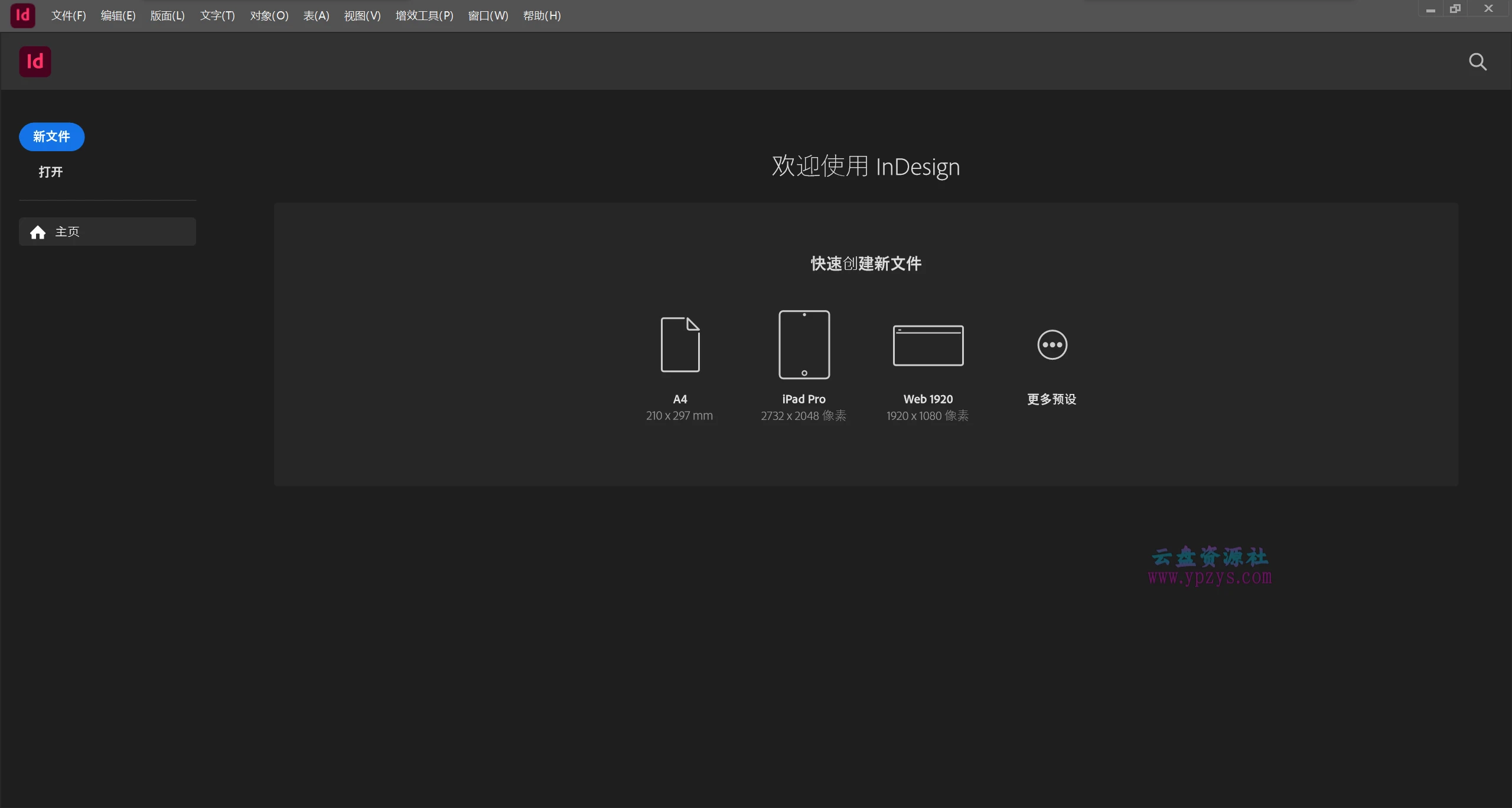Open the 视图(V) menu
The image size is (1512, 808).
(362, 15)
